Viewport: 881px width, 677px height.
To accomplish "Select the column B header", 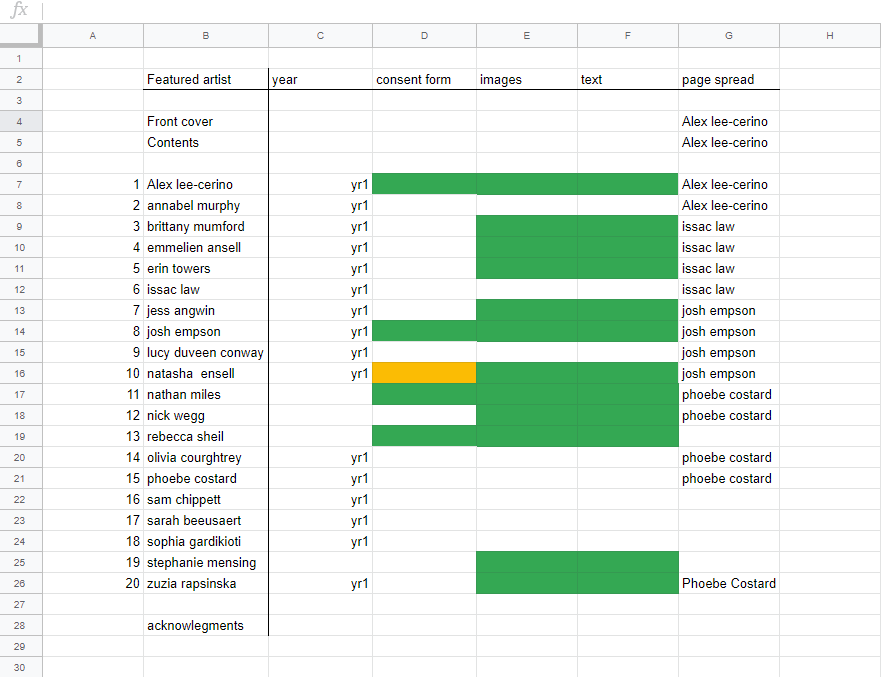I will pos(205,36).
